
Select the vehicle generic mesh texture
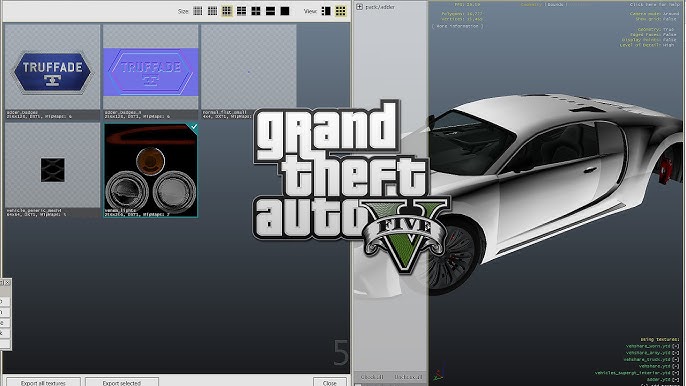click(52, 170)
